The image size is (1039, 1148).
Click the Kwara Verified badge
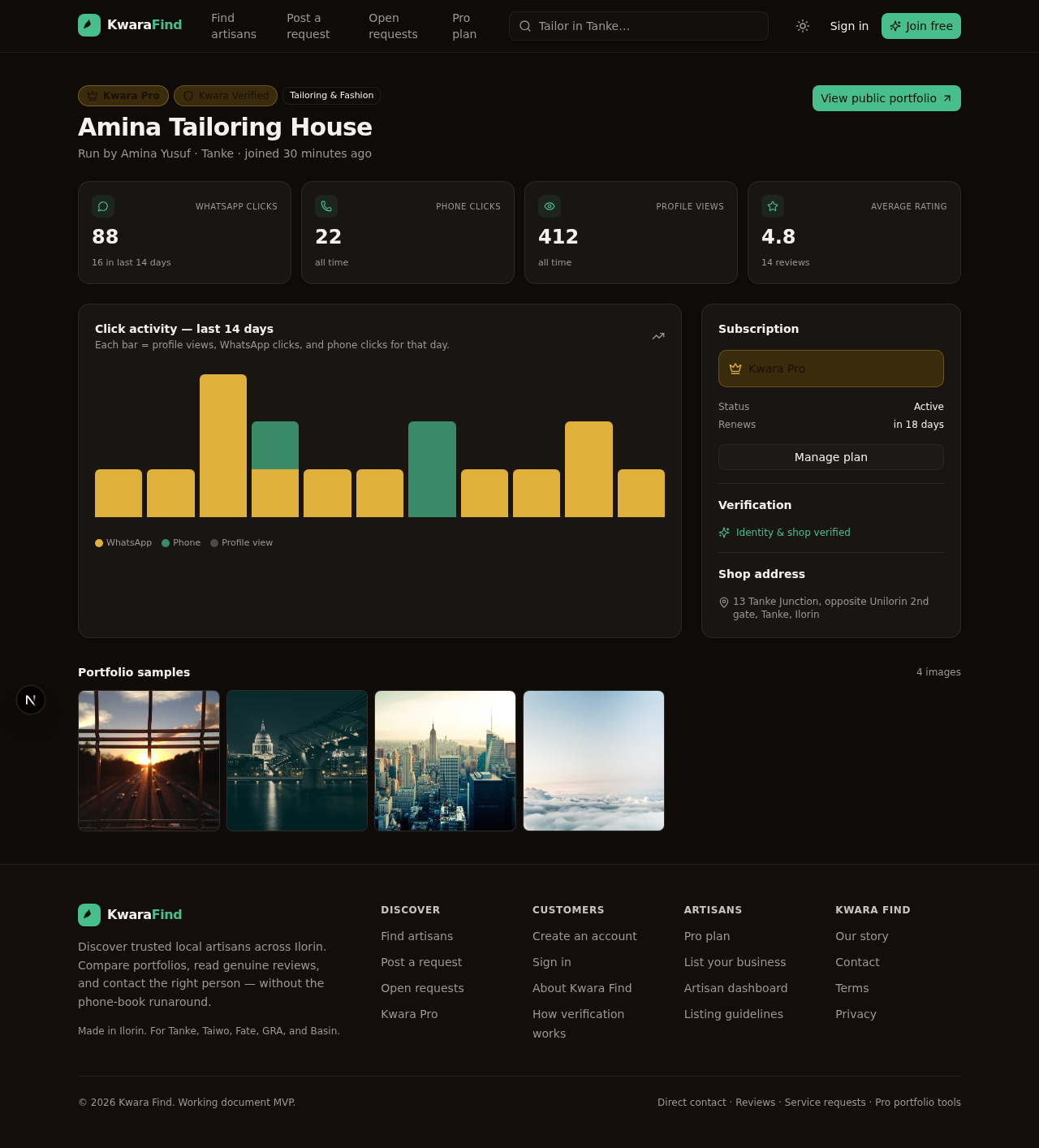click(226, 96)
